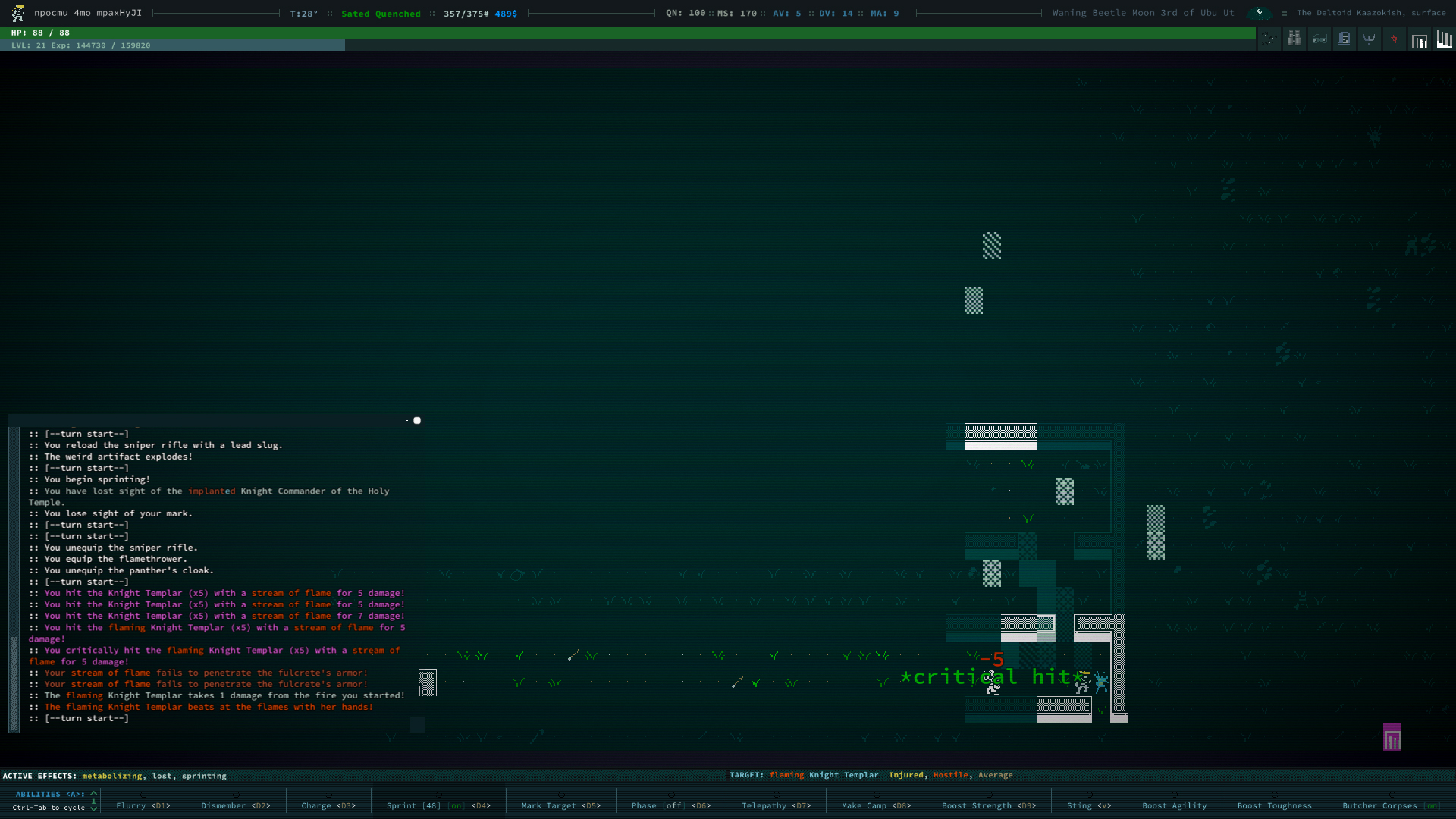Click the blue save-disk style icon
Image resolution: width=1456 pixels, height=819 pixels.
(1344, 39)
